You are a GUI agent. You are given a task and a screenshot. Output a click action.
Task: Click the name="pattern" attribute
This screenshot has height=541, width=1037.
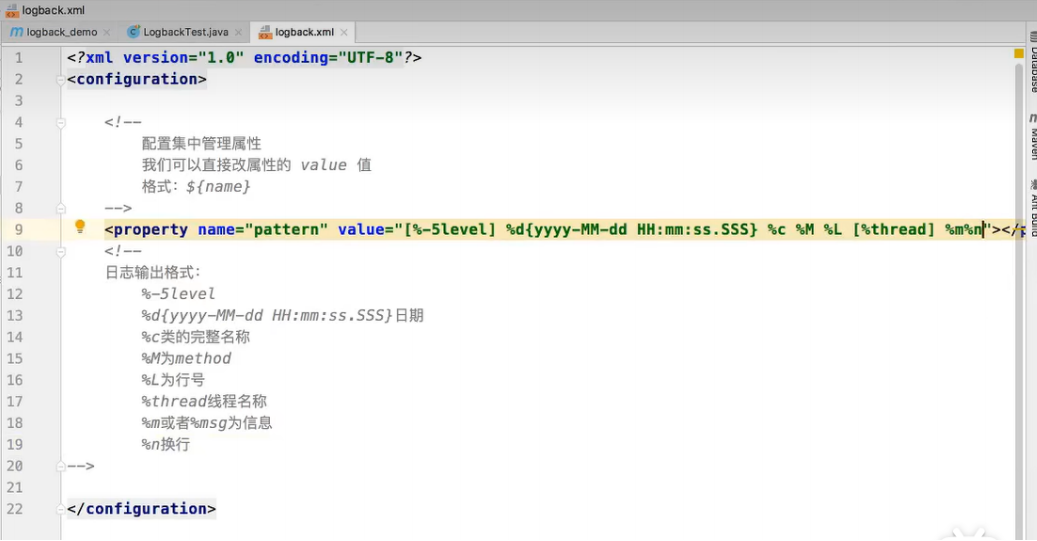click(263, 229)
